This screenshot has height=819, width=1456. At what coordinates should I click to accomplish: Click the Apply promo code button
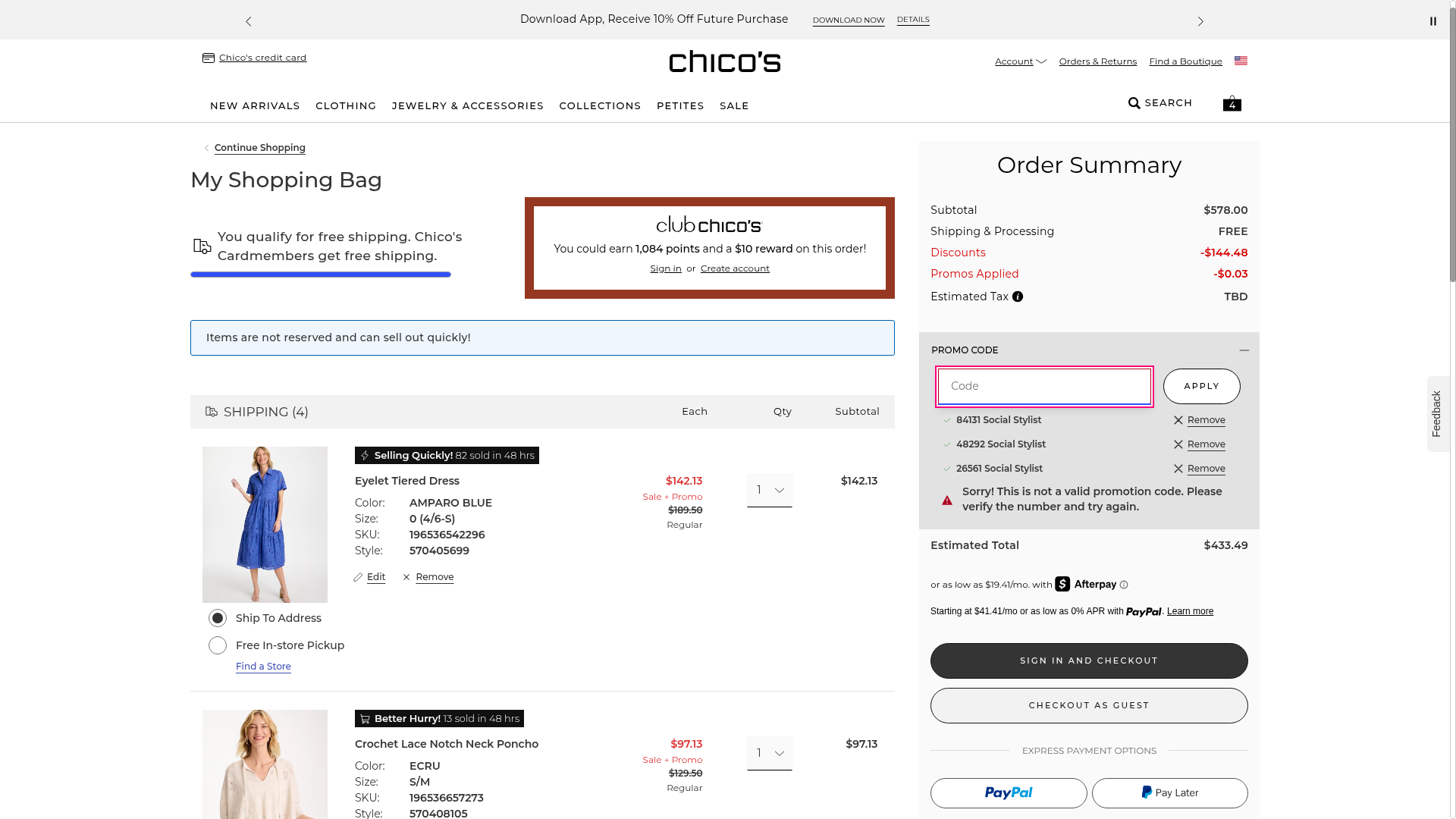tap(1201, 386)
